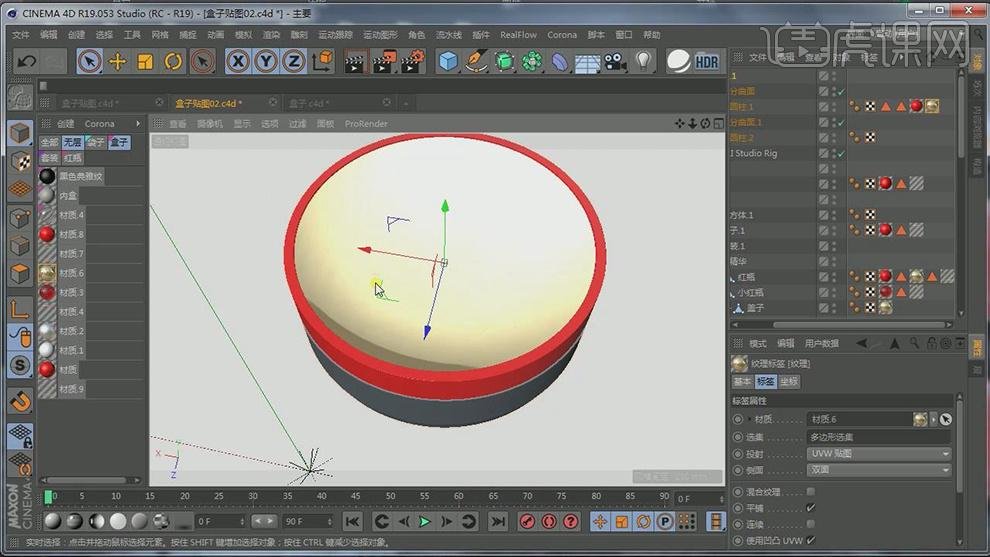The height and width of the screenshot is (557, 990).
Task: Select the 材质.8 red material
Action: (47, 234)
